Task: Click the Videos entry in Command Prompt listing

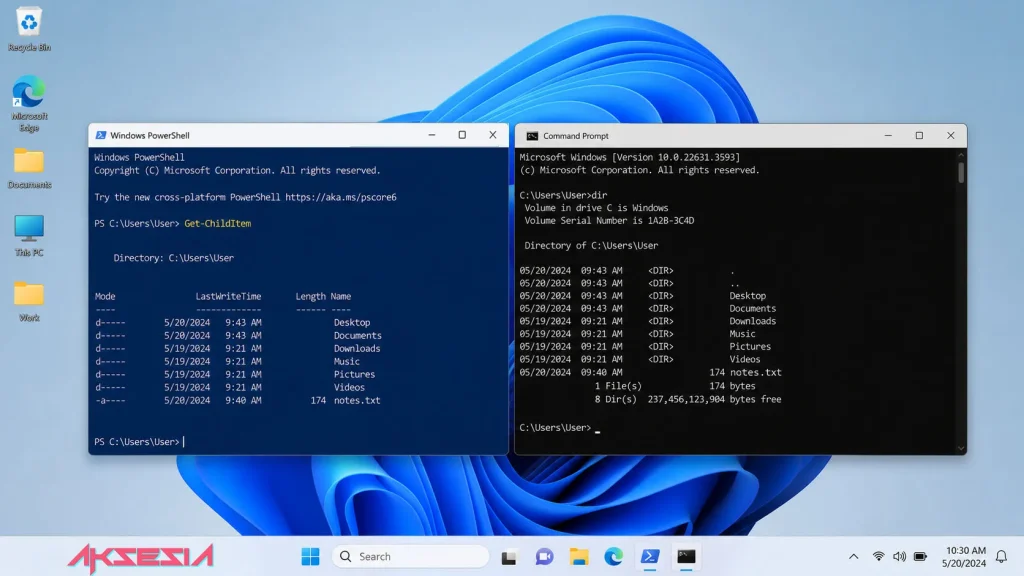Action: (744, 359)
